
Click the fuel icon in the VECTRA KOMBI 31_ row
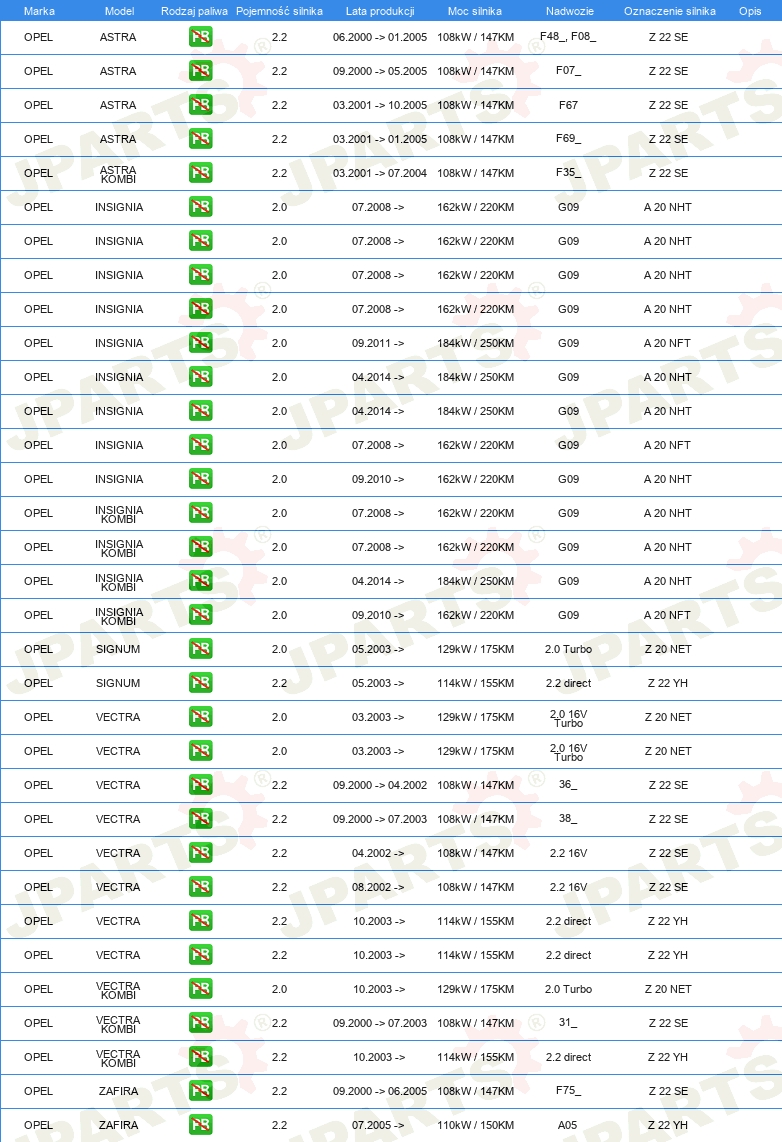tap(200, 1023)
